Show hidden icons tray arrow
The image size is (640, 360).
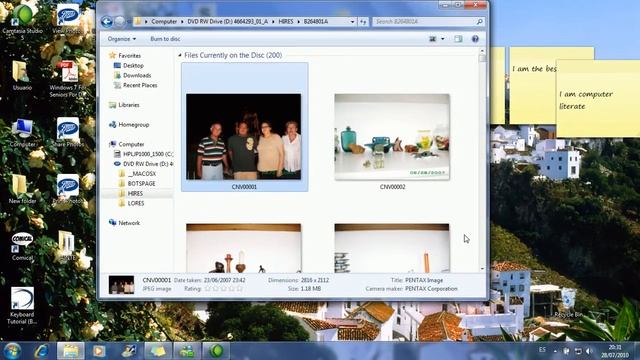pos(555,351)
